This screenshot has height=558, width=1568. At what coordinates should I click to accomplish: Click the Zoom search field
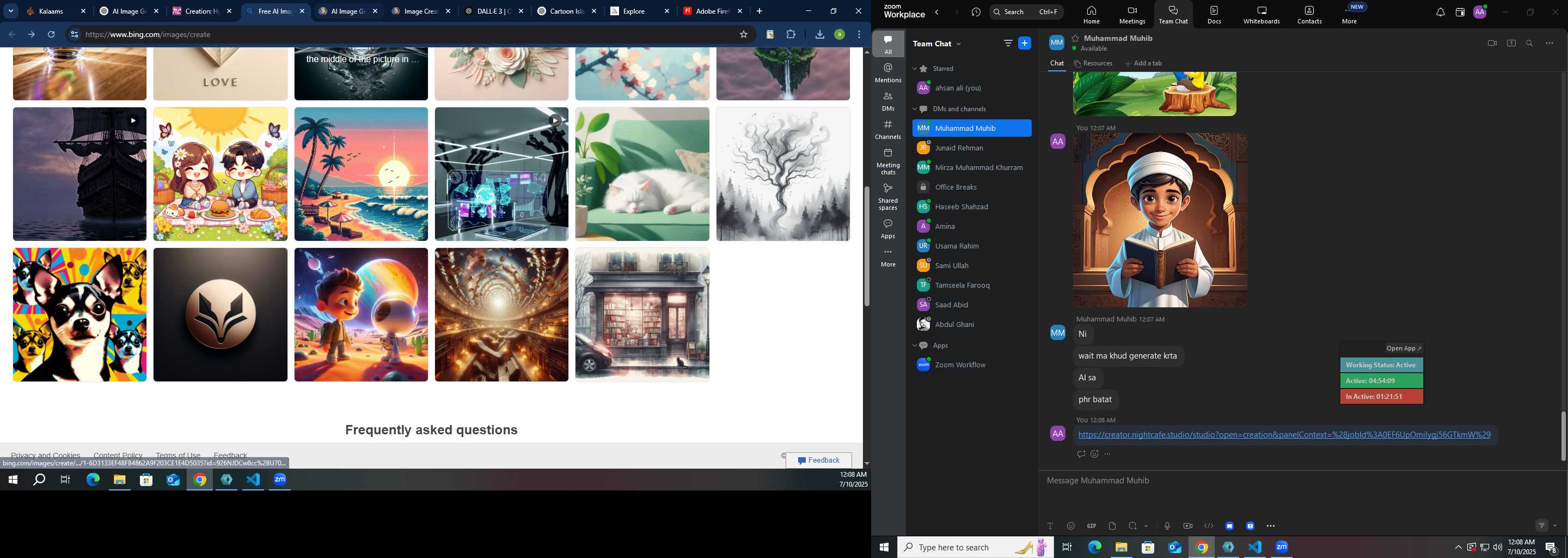tap(1026, 12)
